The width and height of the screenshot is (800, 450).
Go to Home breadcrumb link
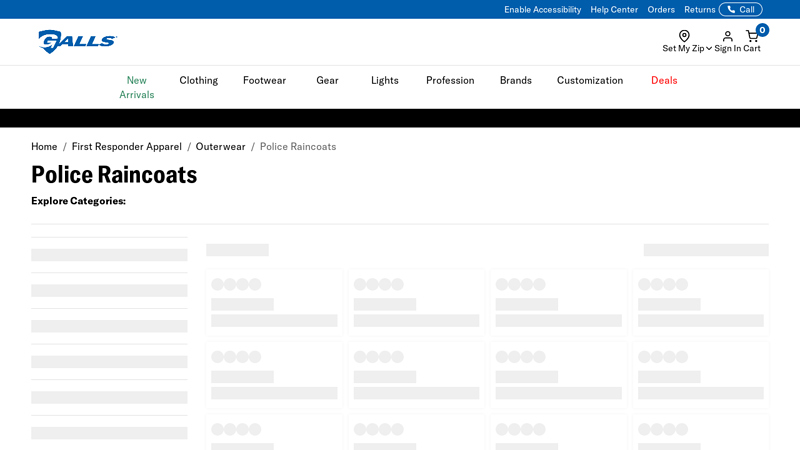pyautogui.click(x=44, y=146)
